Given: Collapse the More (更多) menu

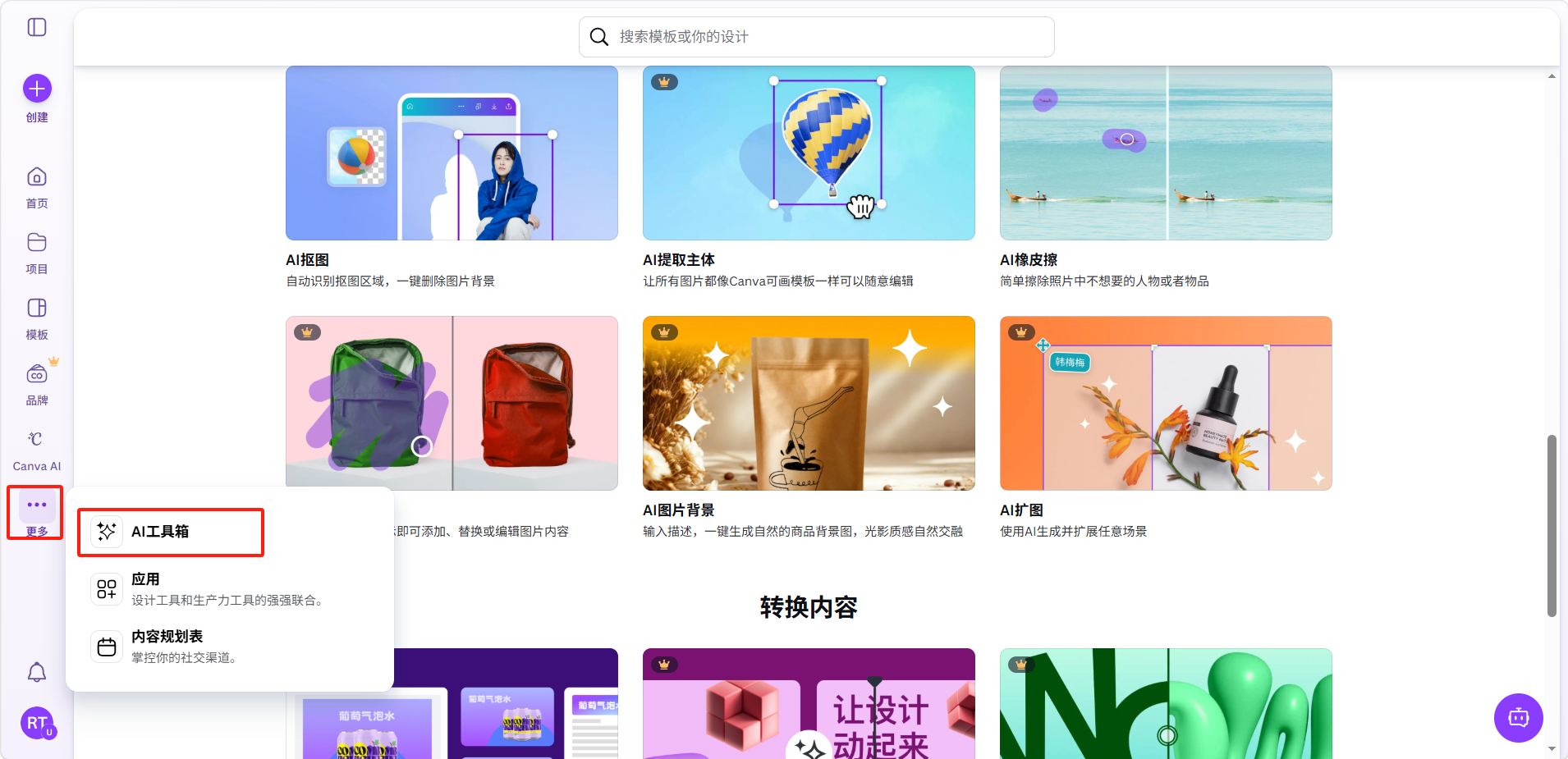Looking at the screenshot, I should coord(37,505).
